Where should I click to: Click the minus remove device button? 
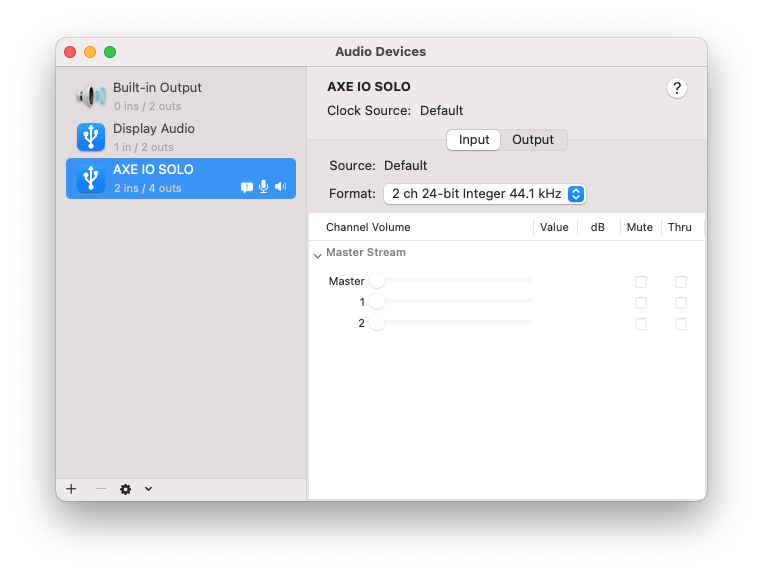101,488
